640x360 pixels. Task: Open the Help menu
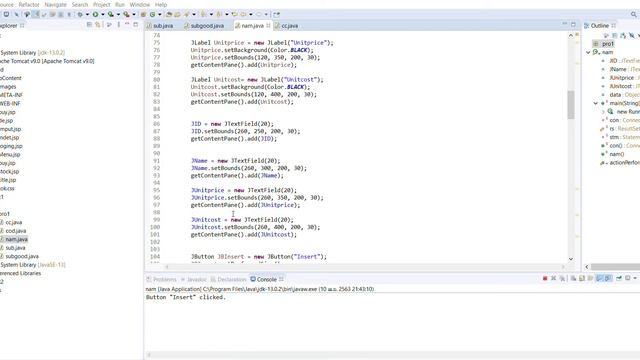tap(161, 4)
